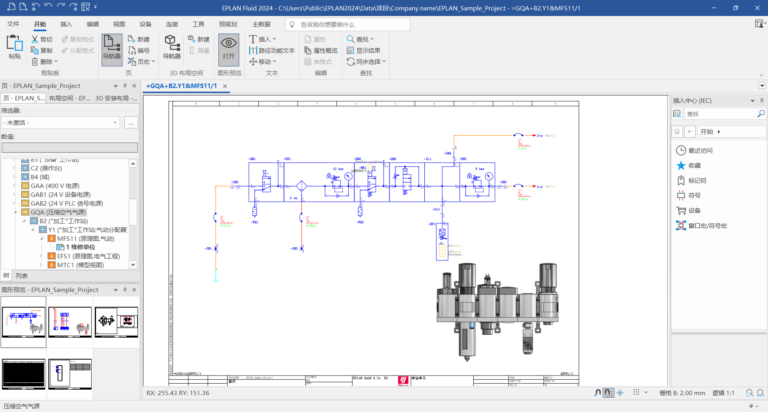Click the Insert Center home icon
768x412 pixels.
(677, 132)
